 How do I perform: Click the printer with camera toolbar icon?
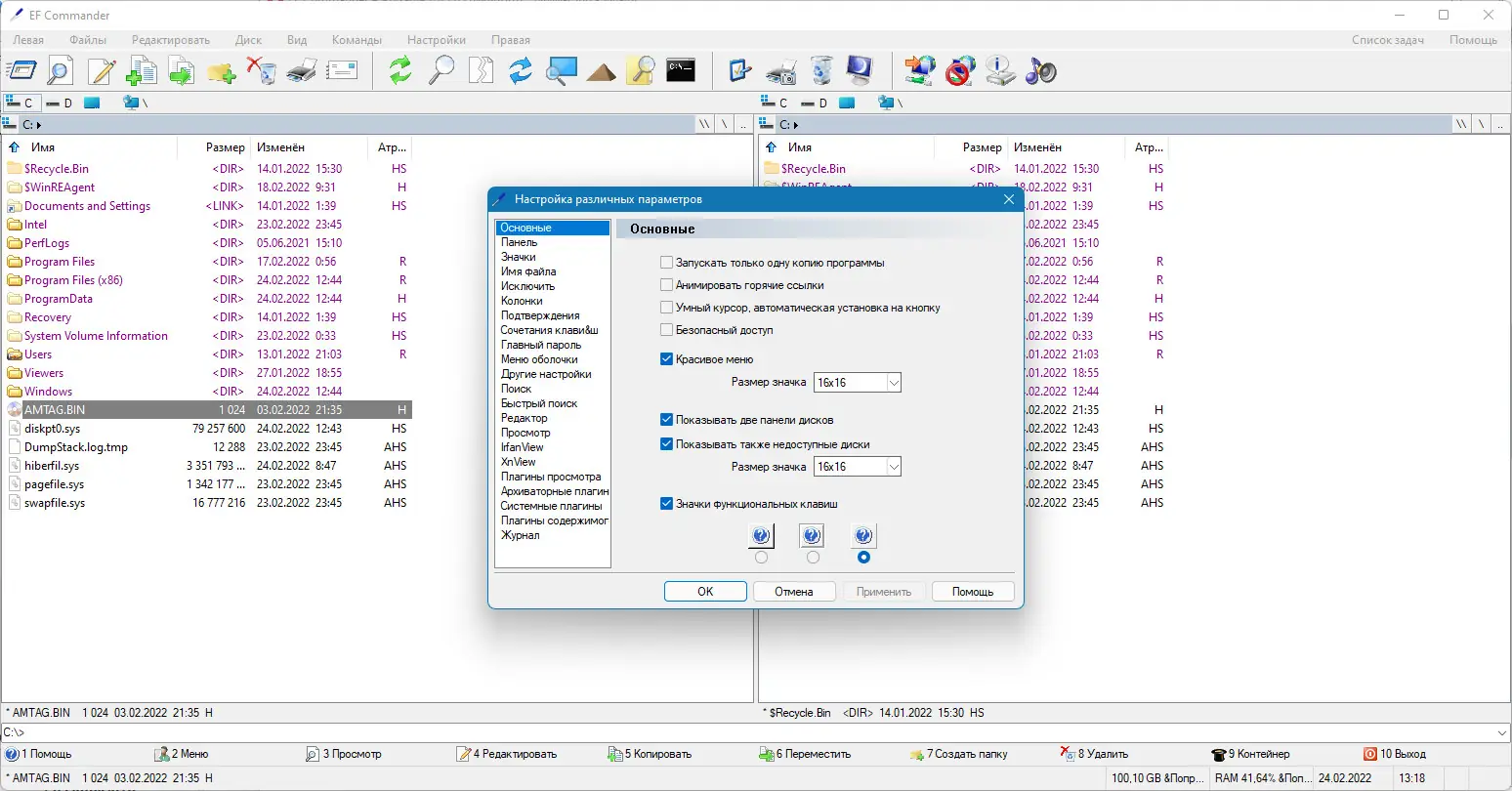click(781, 70)
